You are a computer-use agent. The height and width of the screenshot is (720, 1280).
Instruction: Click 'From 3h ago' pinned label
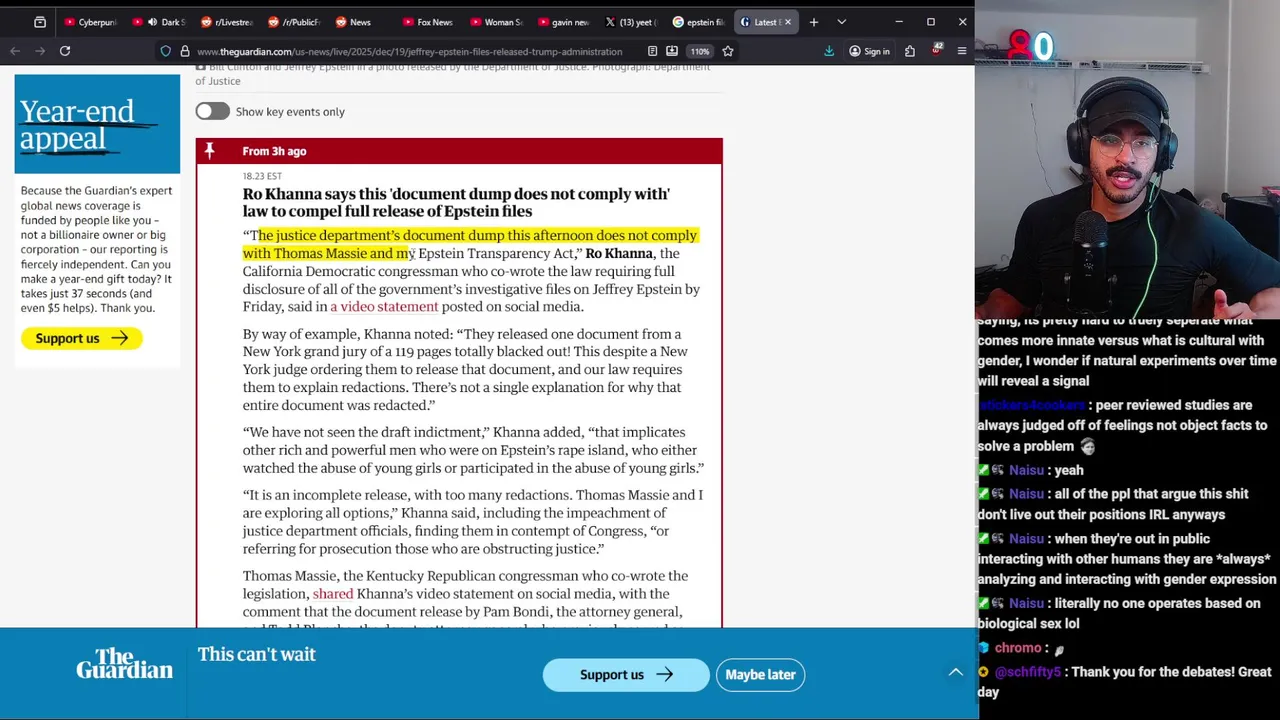pyautogui.click(x=274, y=151)
